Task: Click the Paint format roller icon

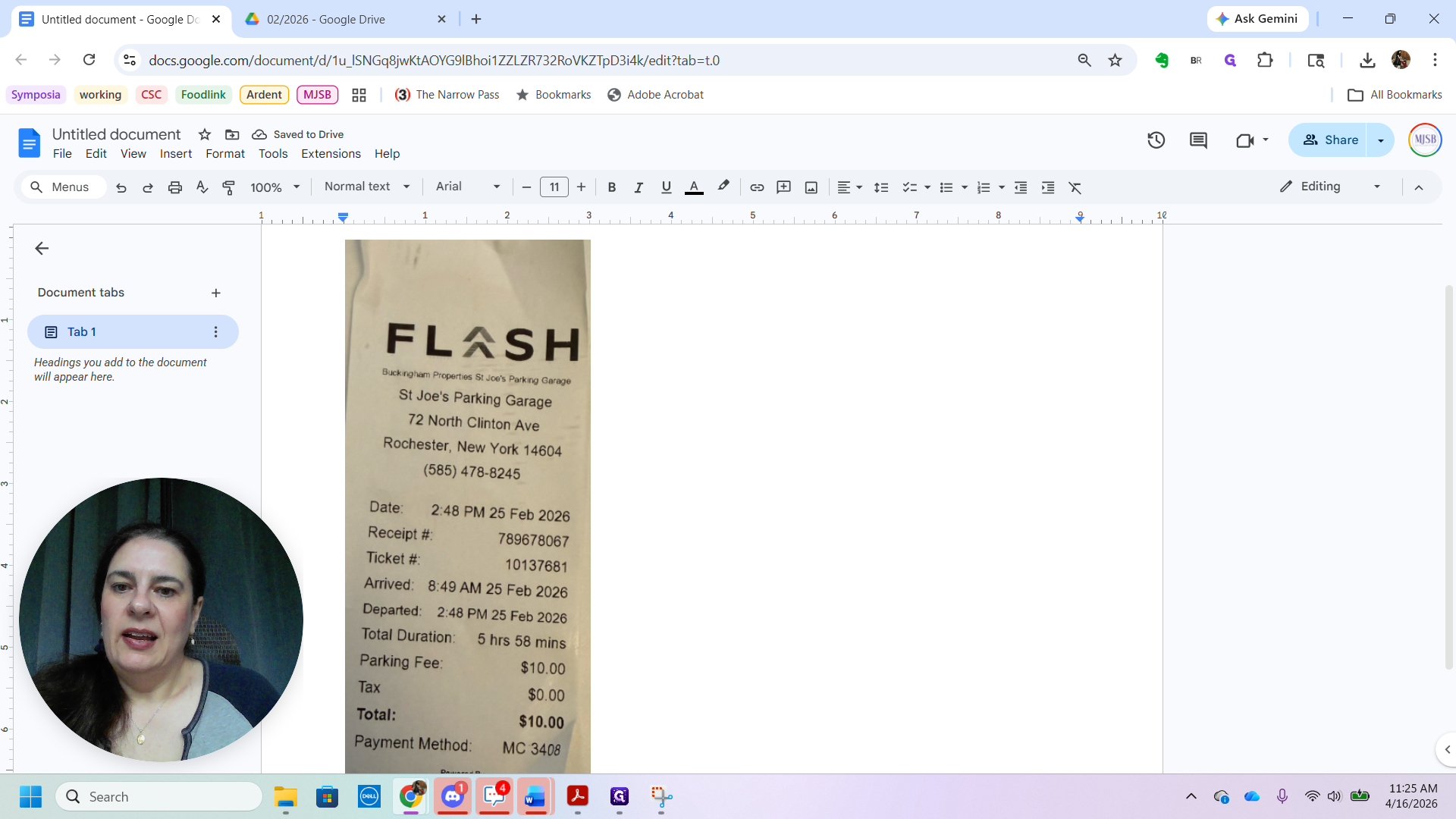Action: point(228,187)
